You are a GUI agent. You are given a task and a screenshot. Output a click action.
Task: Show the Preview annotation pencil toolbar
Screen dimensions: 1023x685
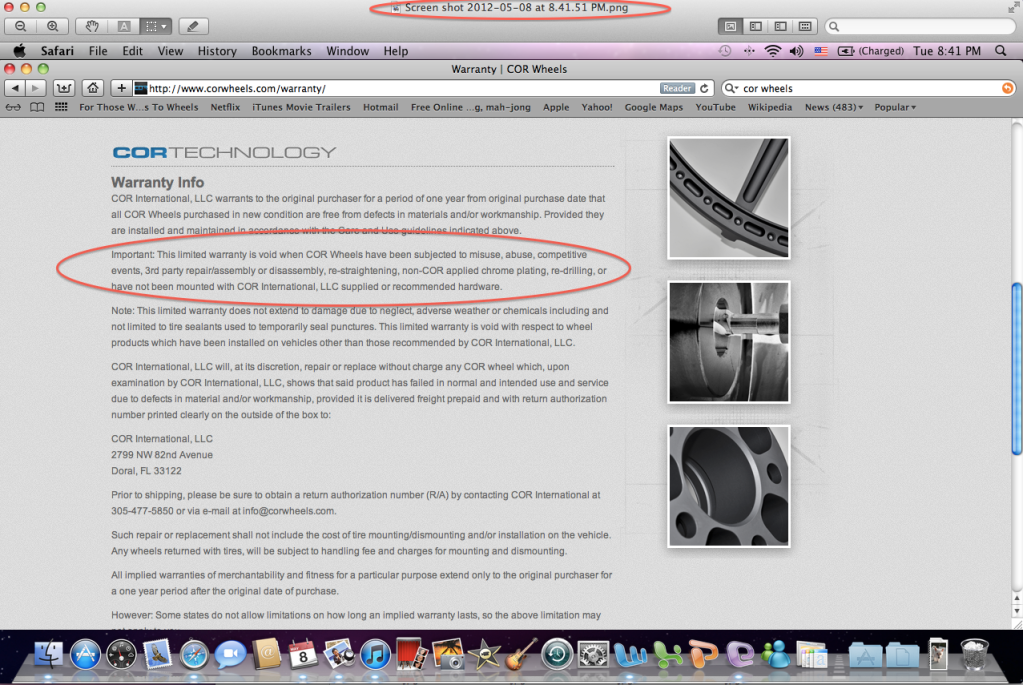click(x=192, y=27)
